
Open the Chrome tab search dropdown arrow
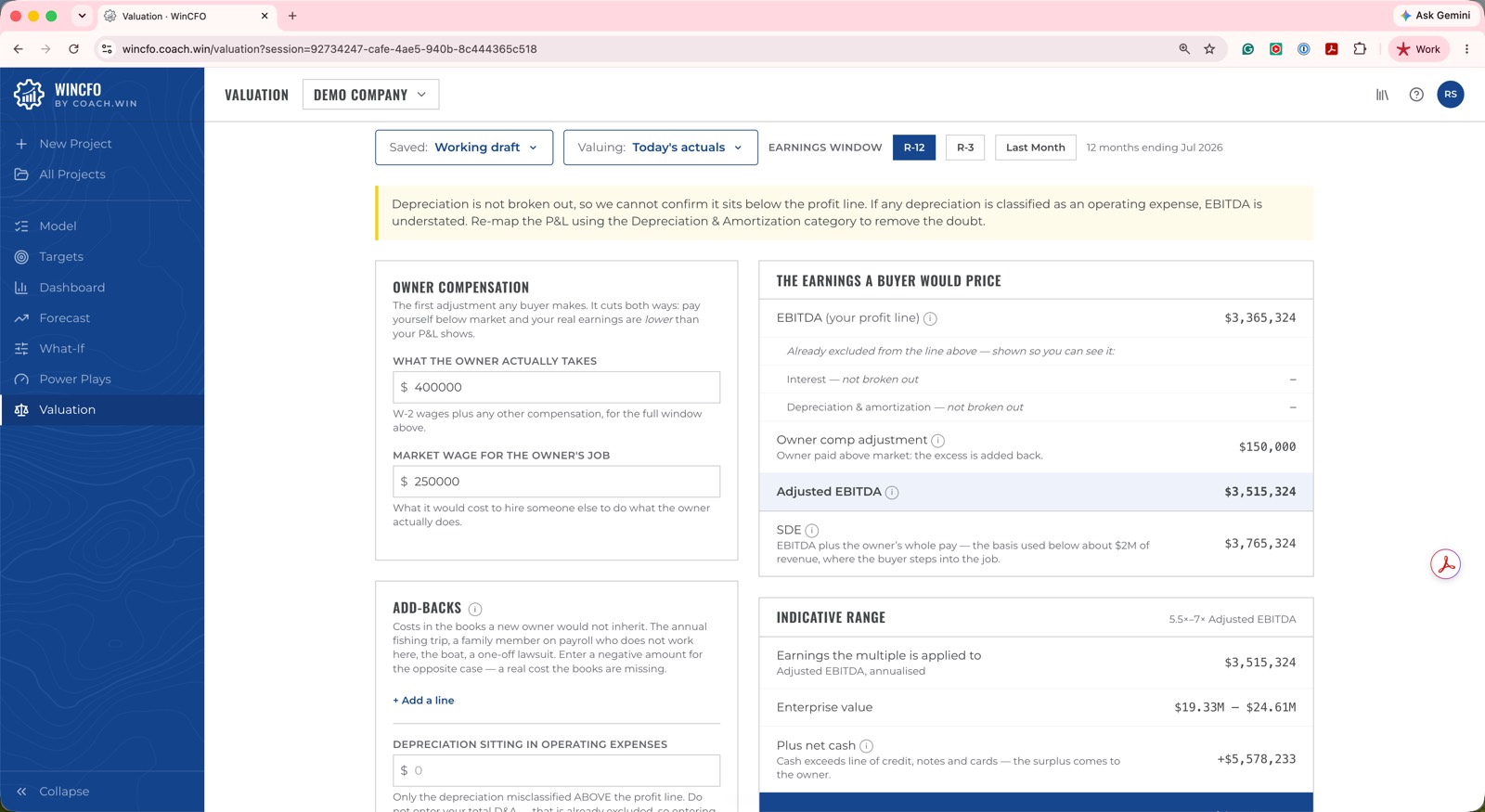click(82, 16)
